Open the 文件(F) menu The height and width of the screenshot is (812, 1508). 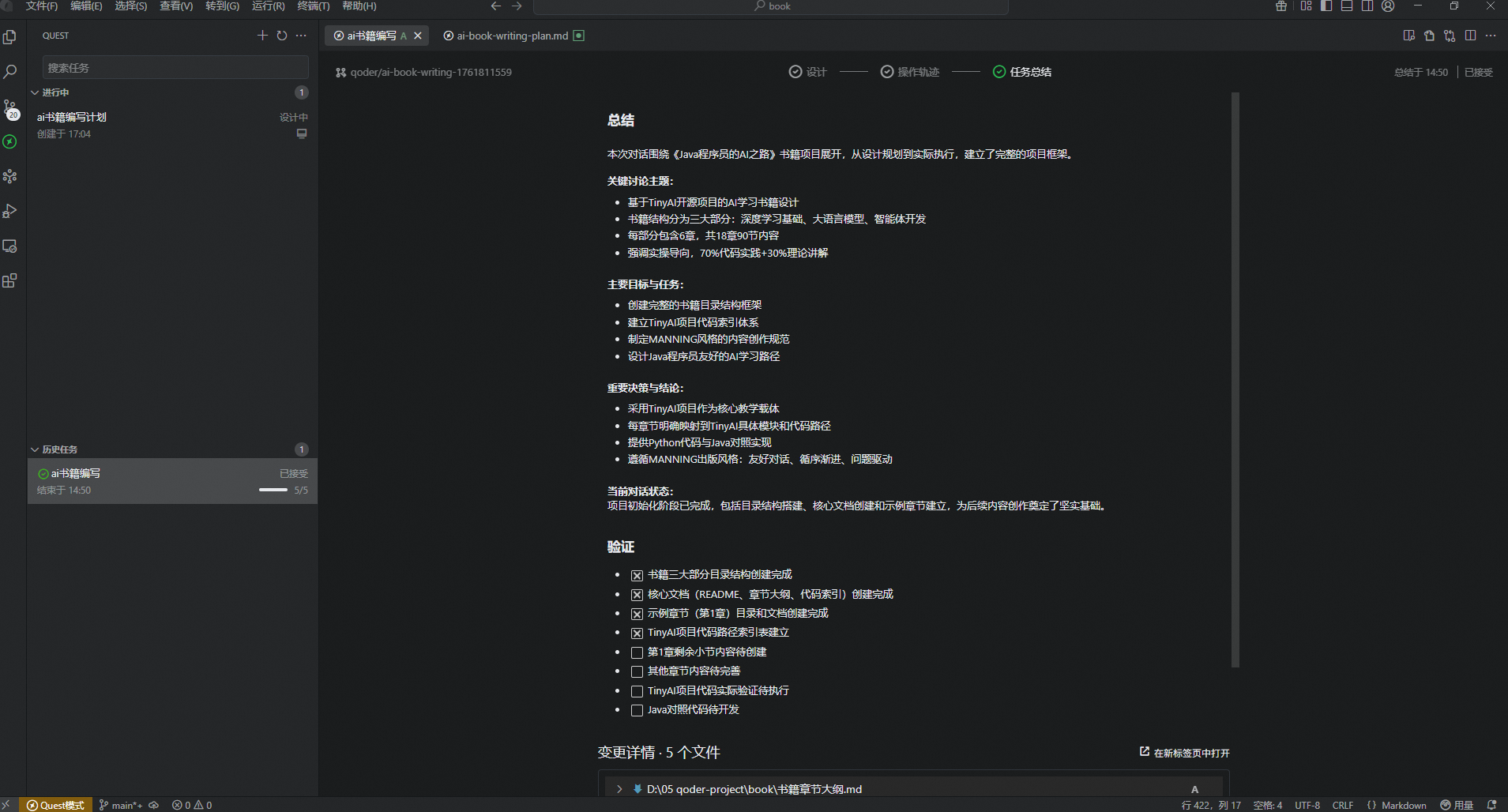41,6
